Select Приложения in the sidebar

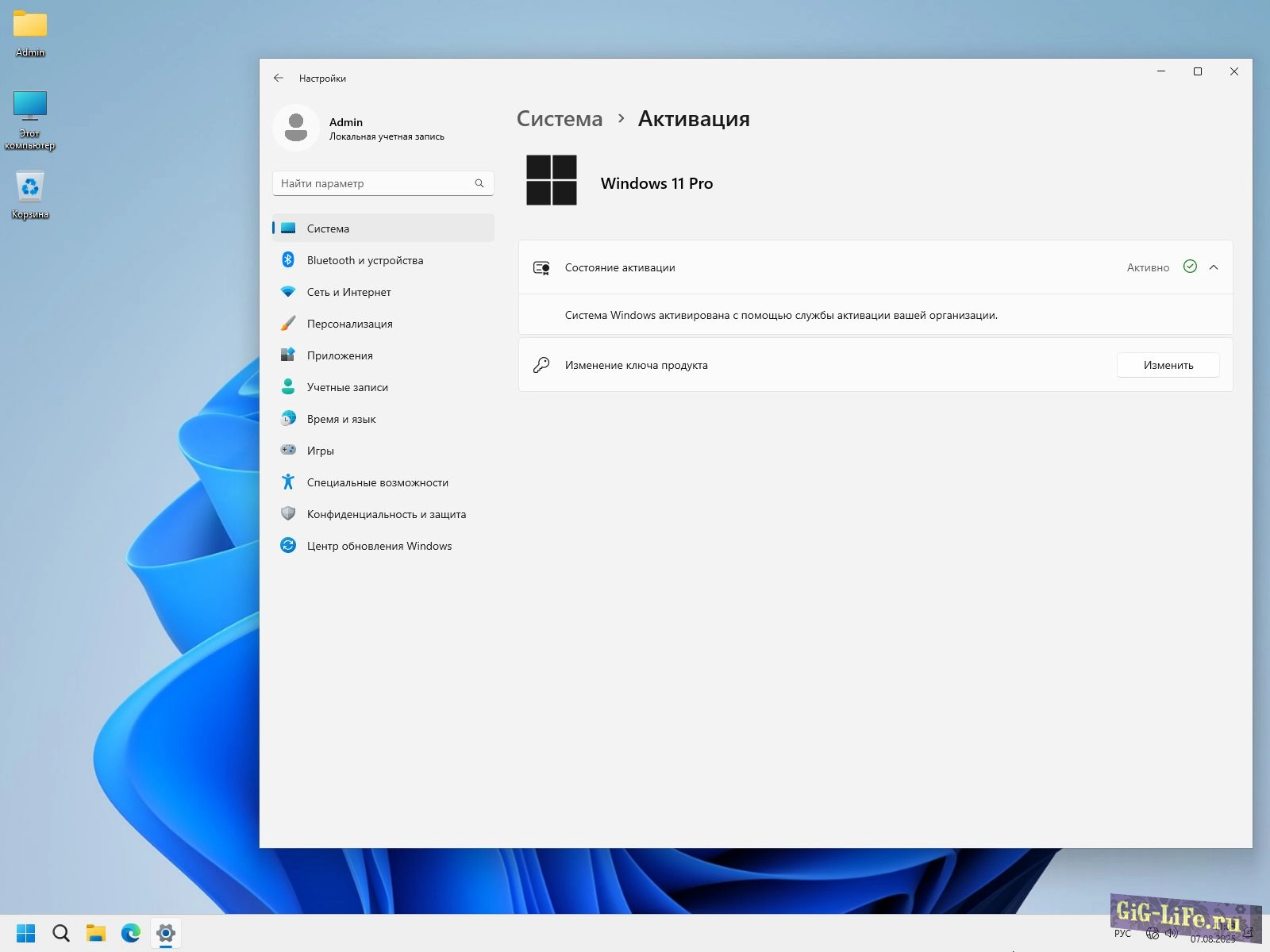click(x=340, y=355)
